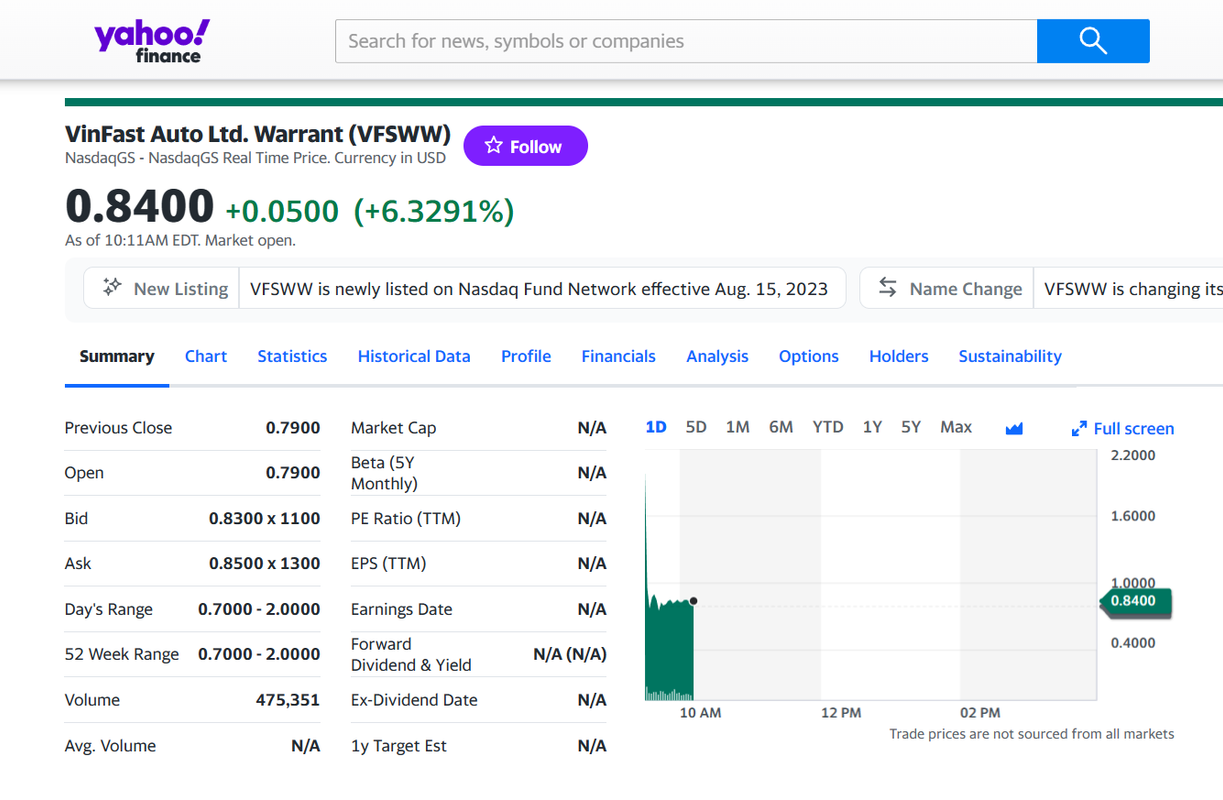The height and width of the screenshot is (800, 1223).
Task: Click the +0.0500 price change value
Action: (x=282, y=211)
